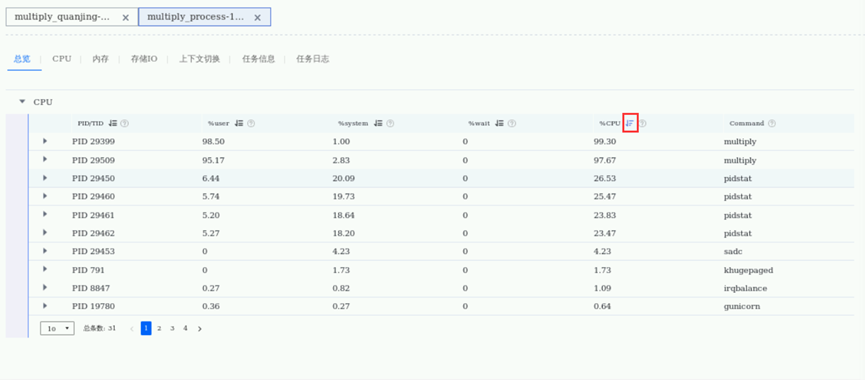Sort table by PID/TID column
Screen dimensions: 865x380
pos(113,124)
